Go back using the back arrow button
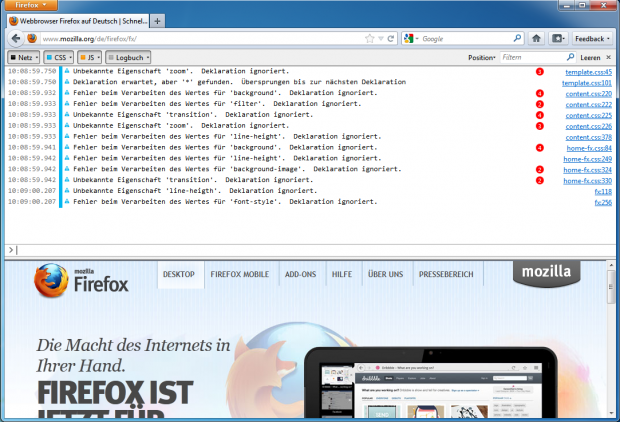The width and height of the screenshot is (620, 422). (x=16, y=38)
